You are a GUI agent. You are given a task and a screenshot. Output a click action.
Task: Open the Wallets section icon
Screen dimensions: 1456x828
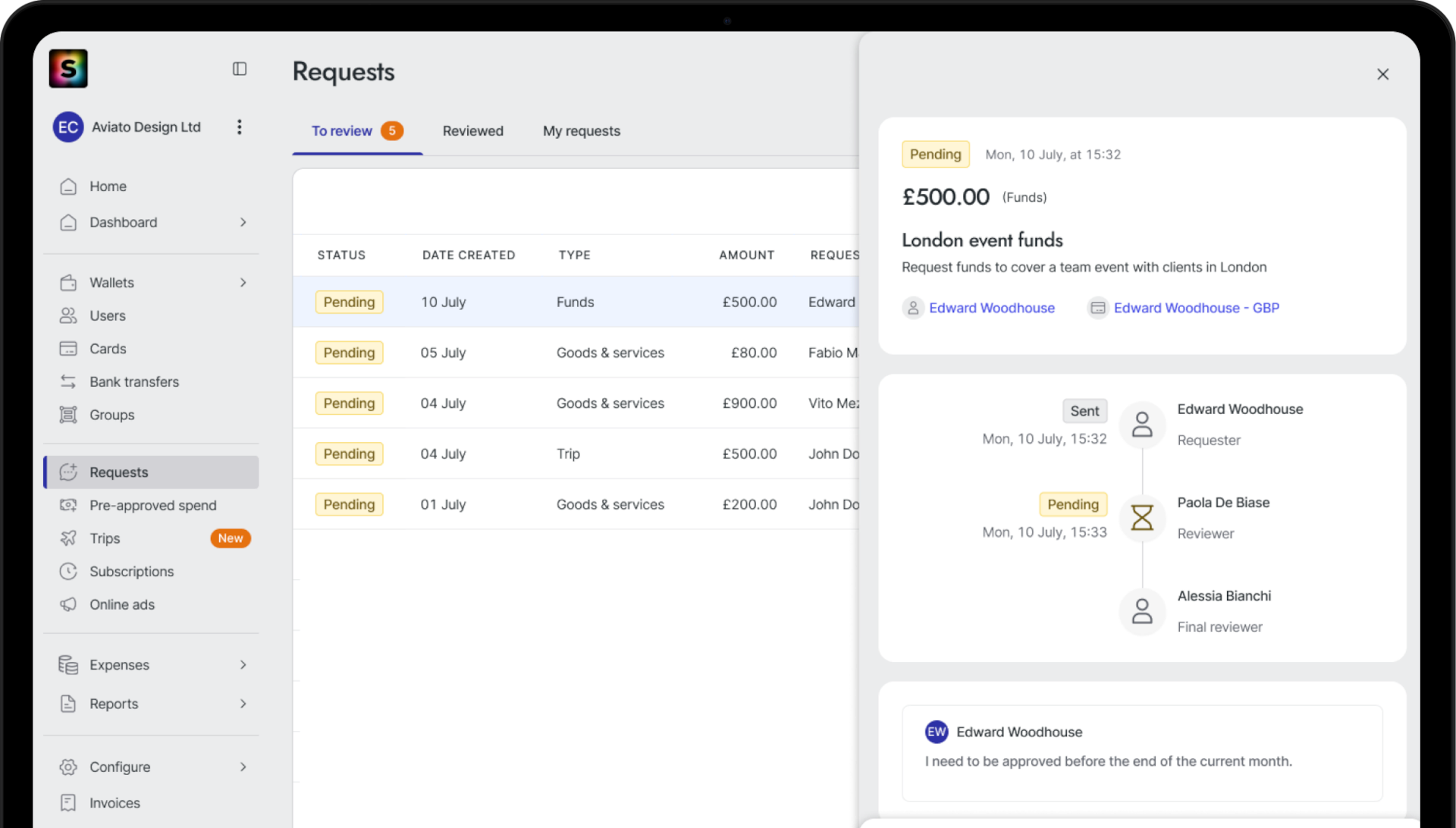[x=68, y=282]
